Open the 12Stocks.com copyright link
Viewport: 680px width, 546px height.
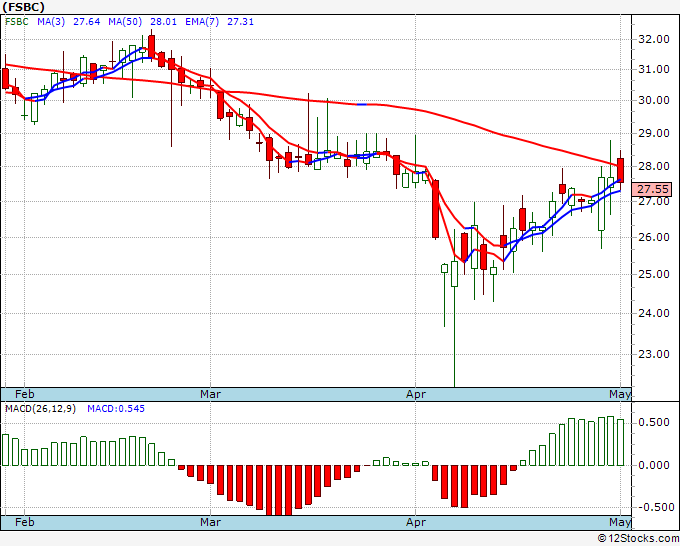tap(638, 539)
